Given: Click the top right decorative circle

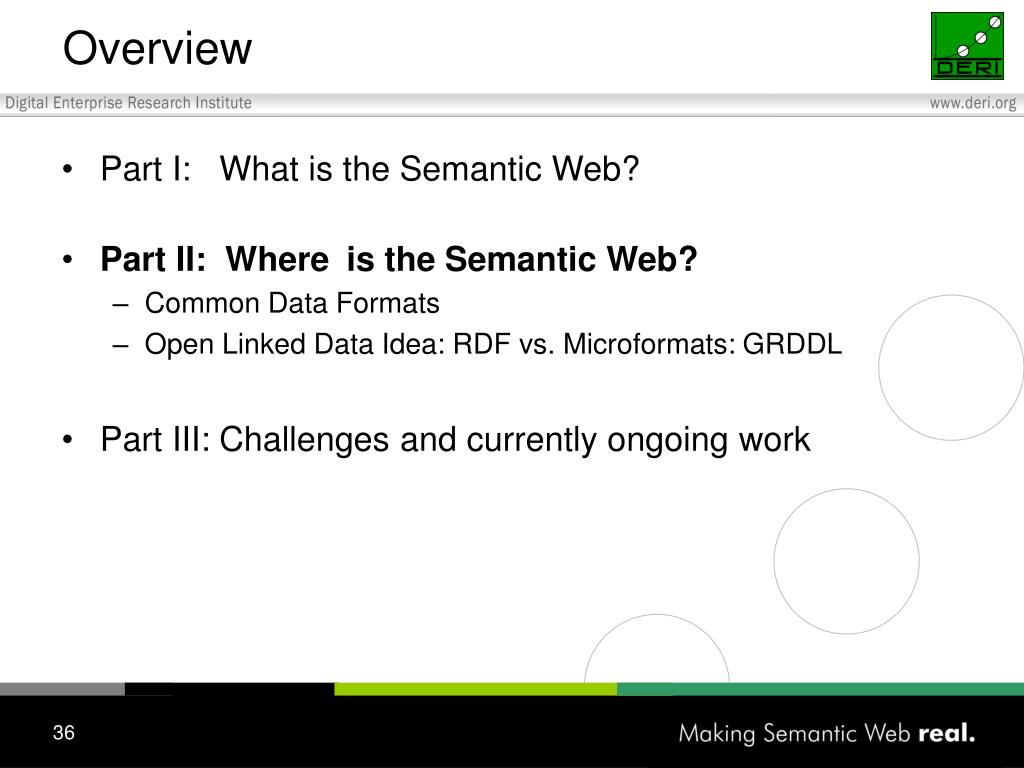Looking at the screenshot, I should click(x=951, y=368).
